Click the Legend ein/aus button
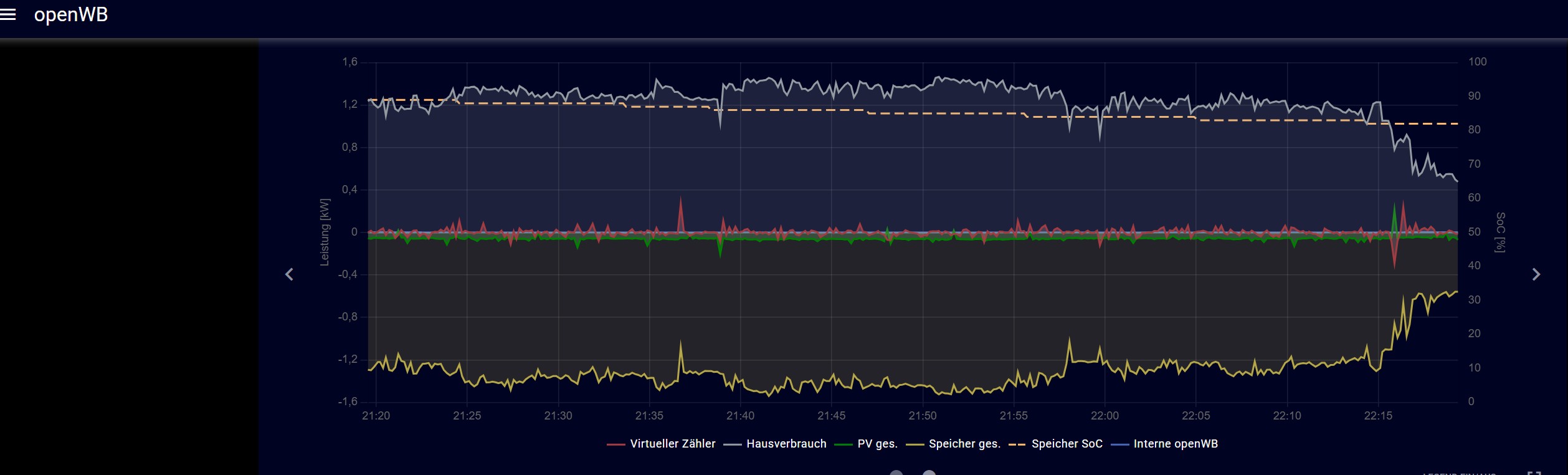This screenshot has width=1568, height=475. click(1459, 473)
